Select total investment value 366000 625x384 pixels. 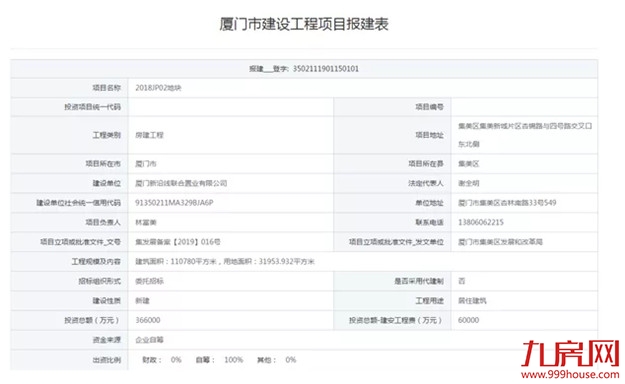(x=148, y=320)
